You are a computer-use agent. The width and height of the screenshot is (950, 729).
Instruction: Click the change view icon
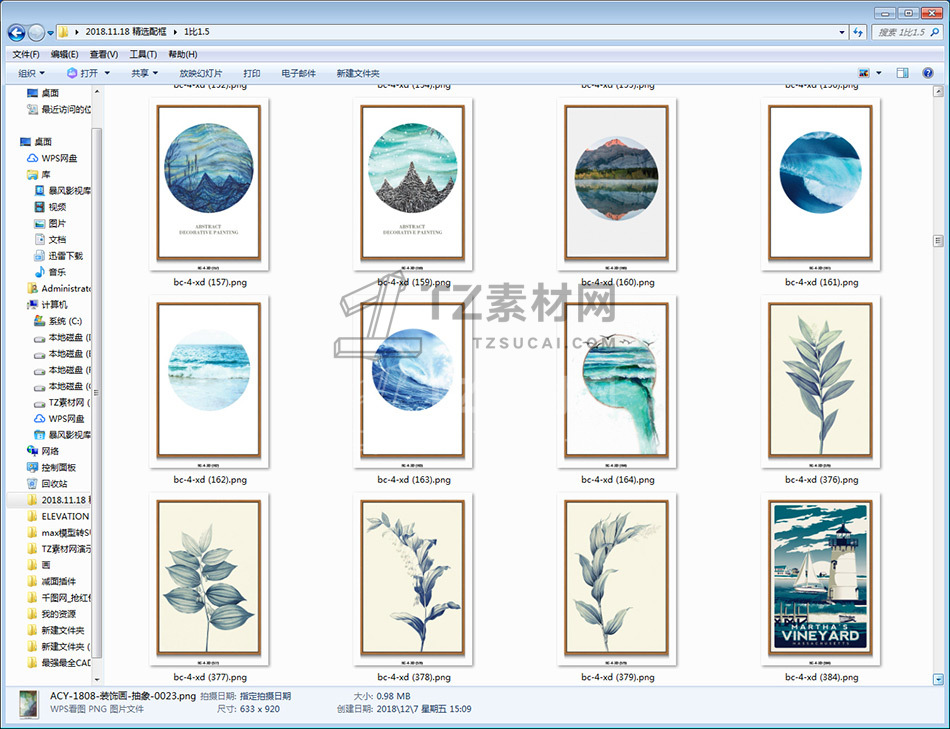pyautogui.click(x=864, y=73)
